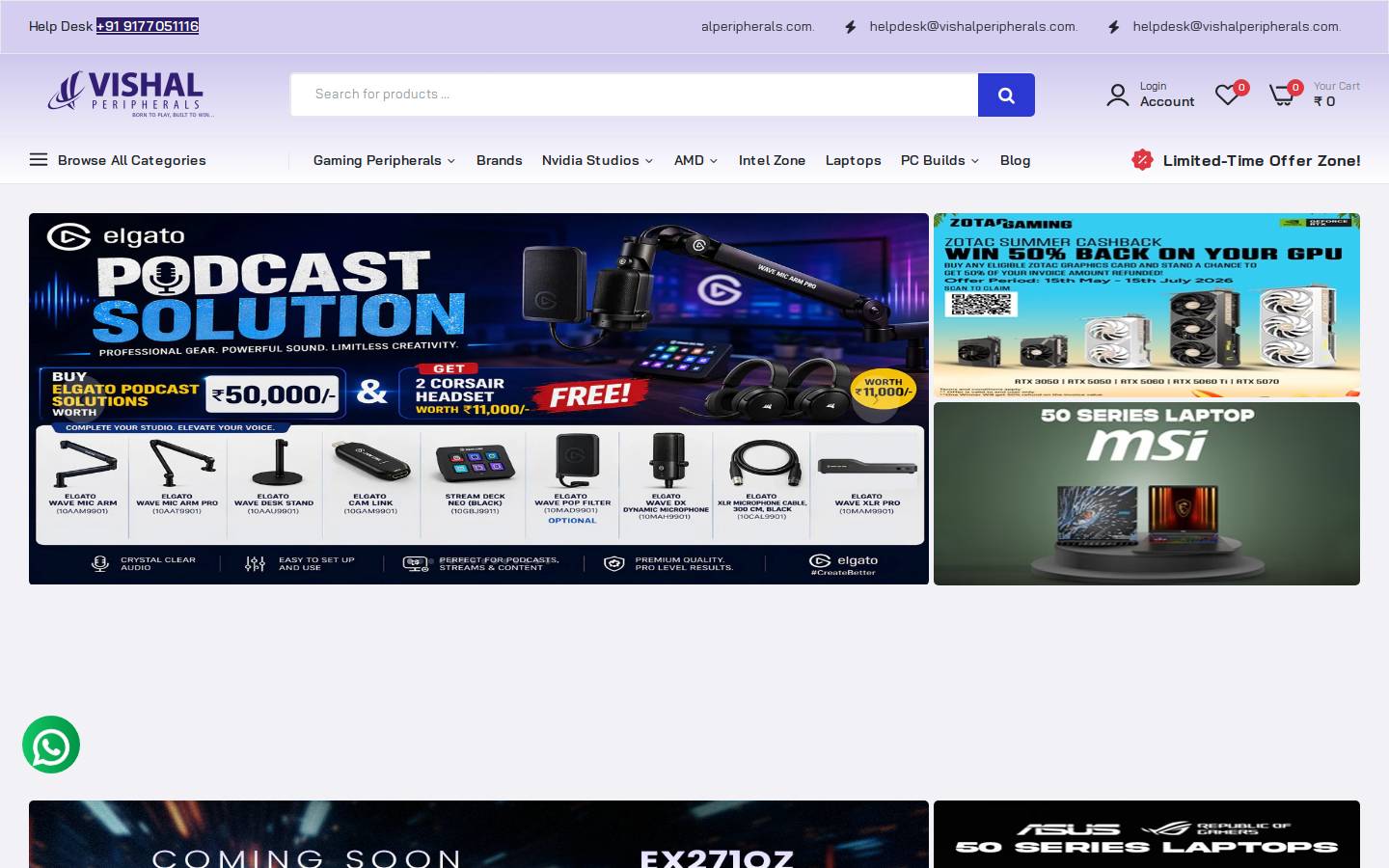The image size is (1389, 868).
Task: View Your Cart total ₹ 0
Action: pyautogui.click(x=1336, y=95)
